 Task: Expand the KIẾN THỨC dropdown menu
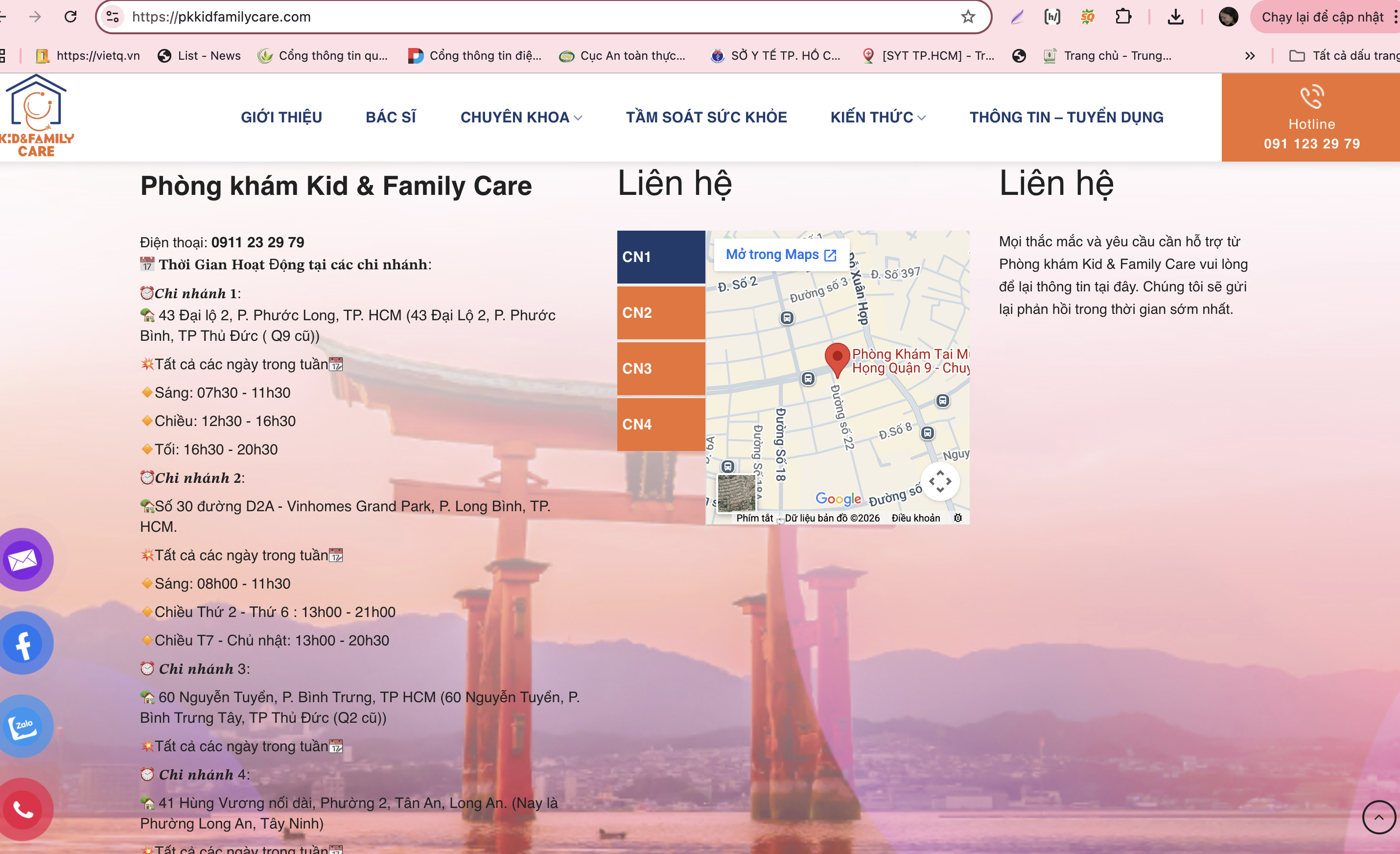click(x=878, y=117)
